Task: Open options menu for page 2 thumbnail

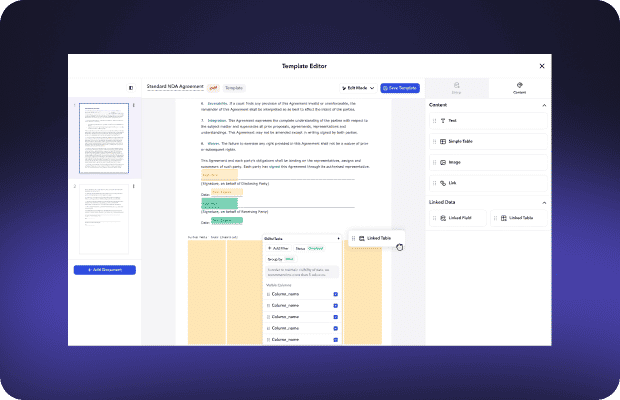Action: [x=134, y=186]
